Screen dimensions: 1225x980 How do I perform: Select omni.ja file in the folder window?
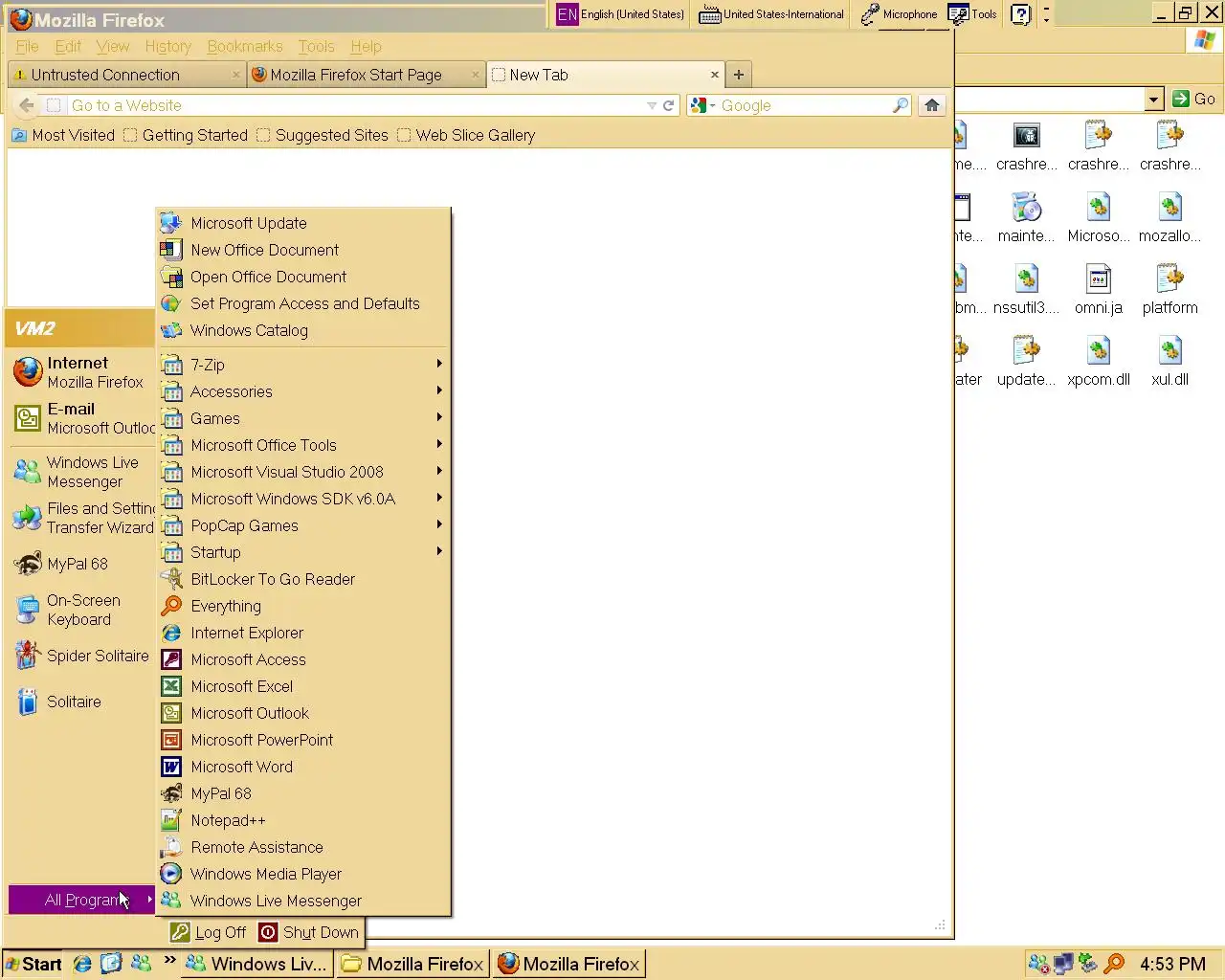(x=1098, y=289)
